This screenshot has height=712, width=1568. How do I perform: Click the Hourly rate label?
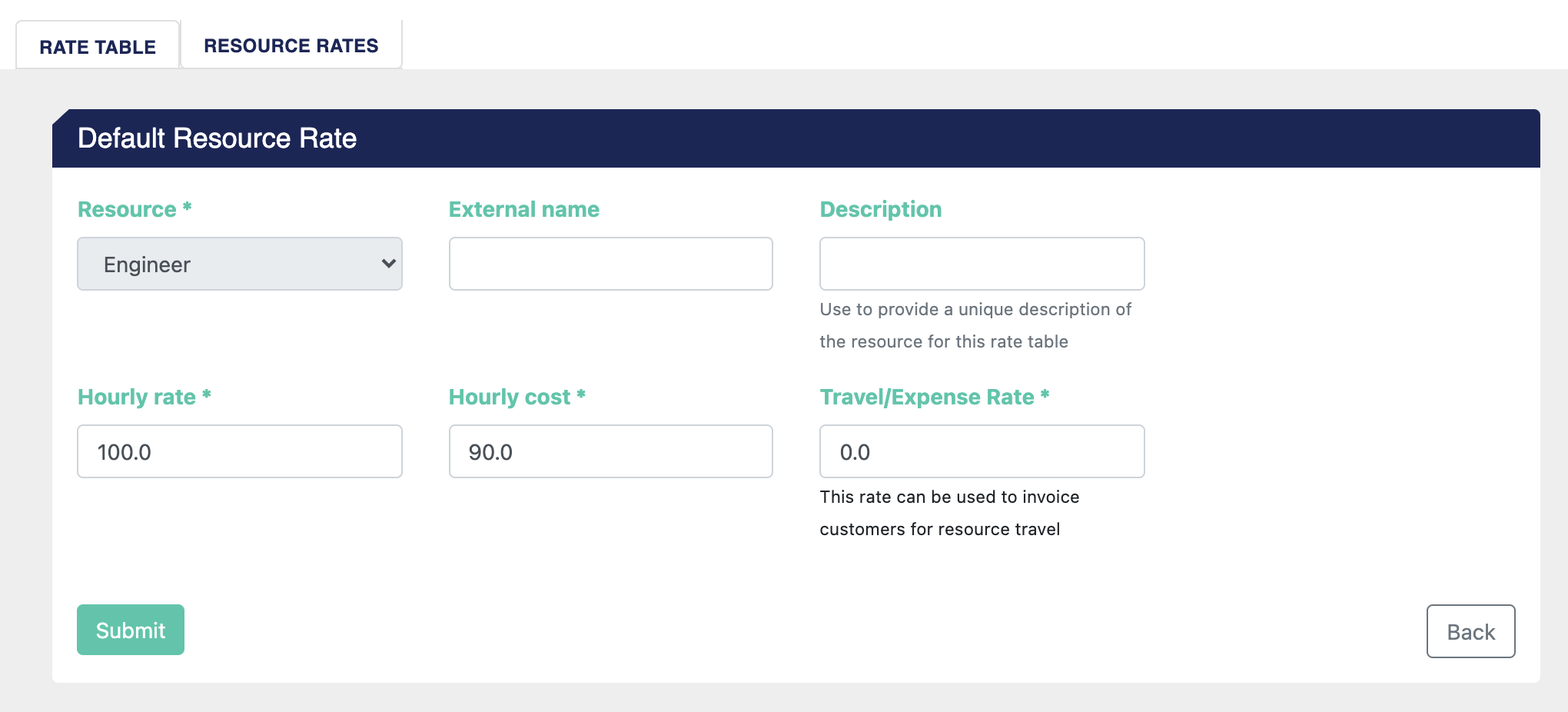click(x=145, y=397)
